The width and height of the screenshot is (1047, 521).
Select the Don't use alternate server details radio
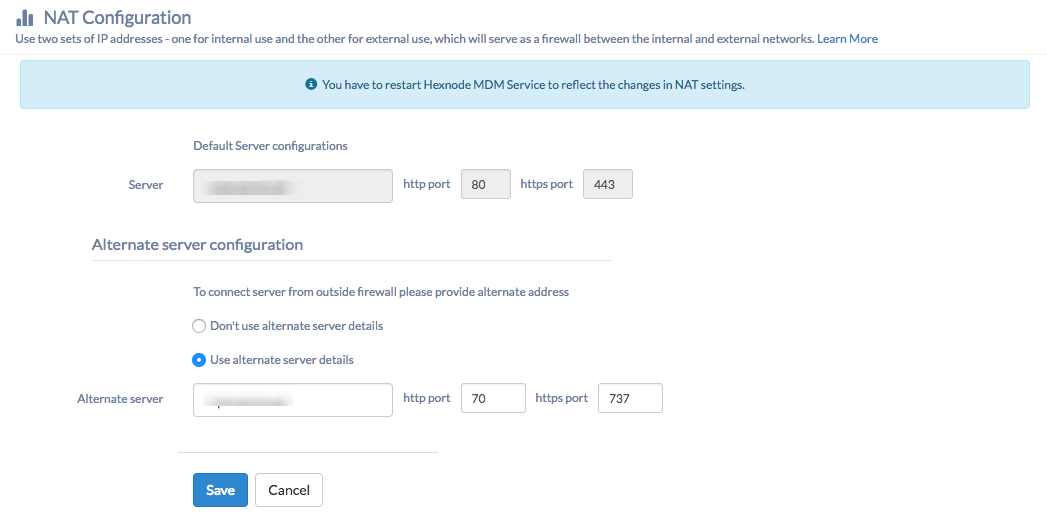tap(198, 327)
